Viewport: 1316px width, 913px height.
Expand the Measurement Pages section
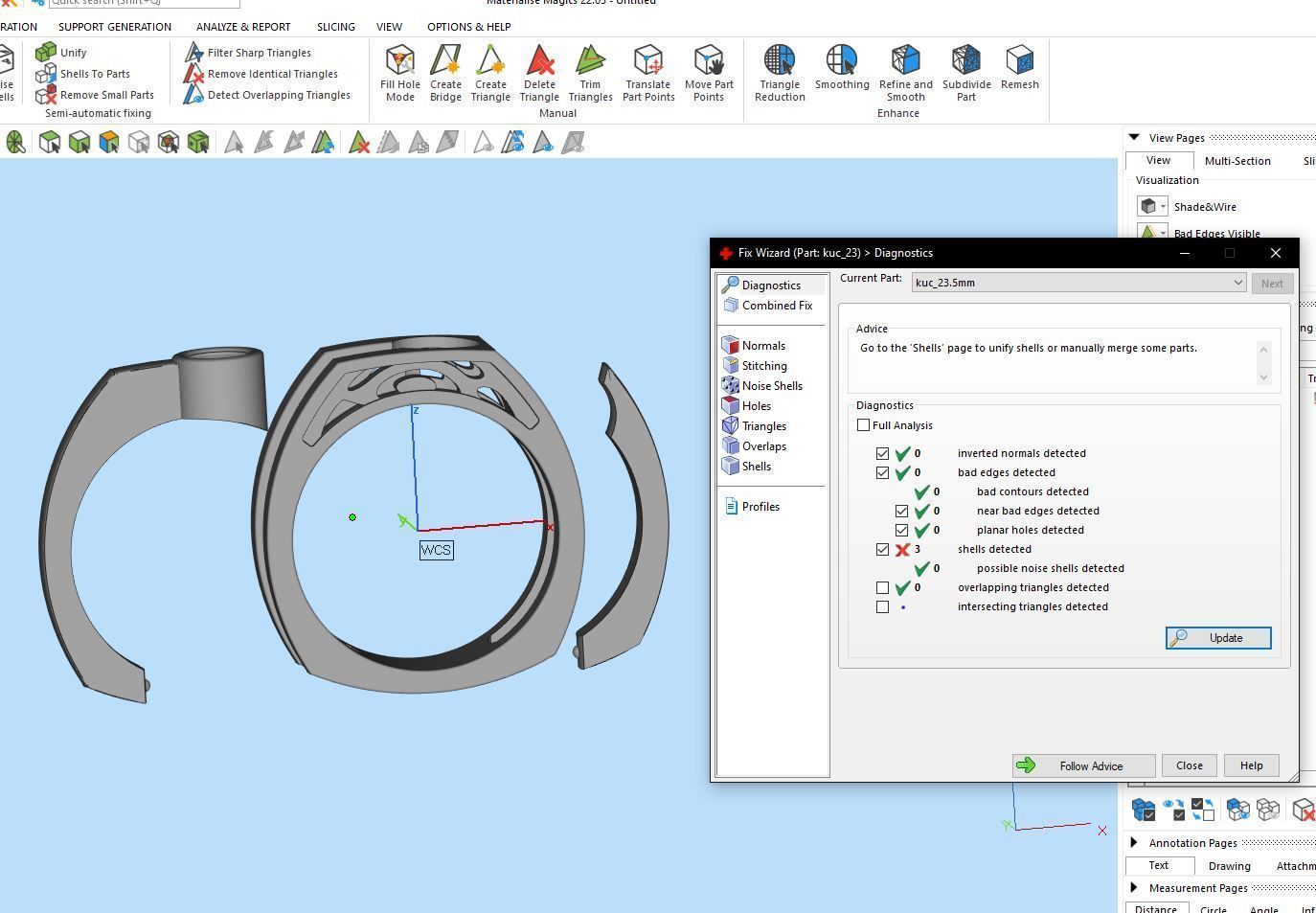[1134, 888]
